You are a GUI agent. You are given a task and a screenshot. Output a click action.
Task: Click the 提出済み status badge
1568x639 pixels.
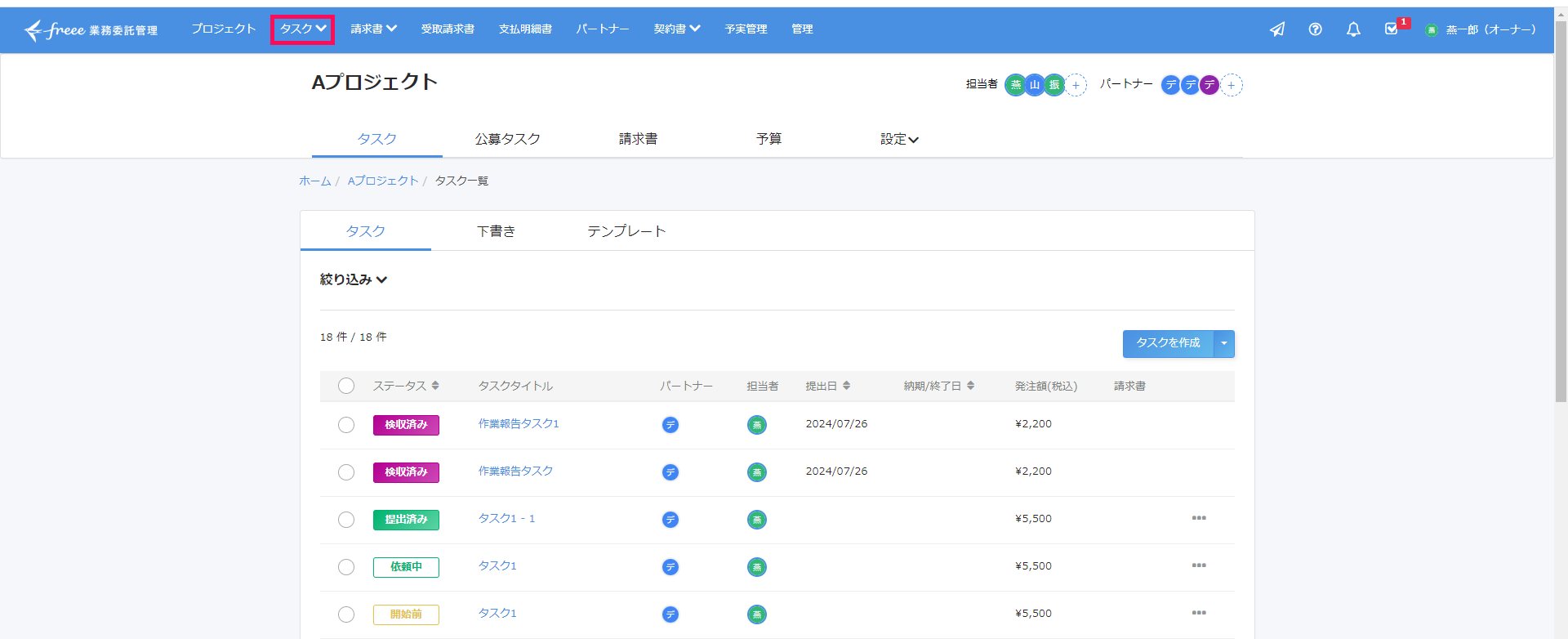tap(406, 520)
